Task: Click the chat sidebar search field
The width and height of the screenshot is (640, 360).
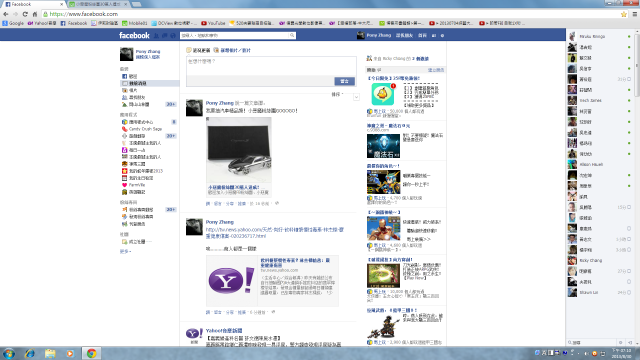Action: pos(592,343)
